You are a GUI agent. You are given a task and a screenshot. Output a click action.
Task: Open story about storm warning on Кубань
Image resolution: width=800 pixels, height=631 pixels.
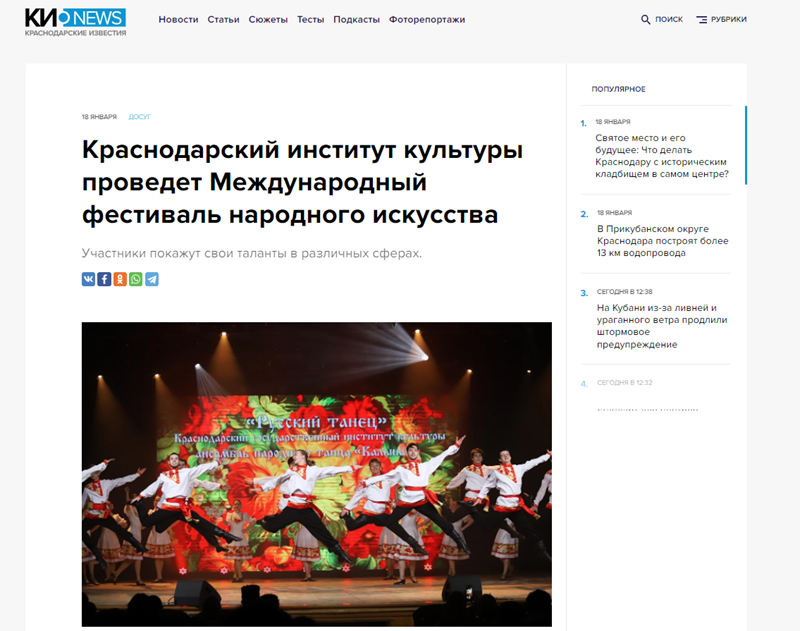(662, 326)
